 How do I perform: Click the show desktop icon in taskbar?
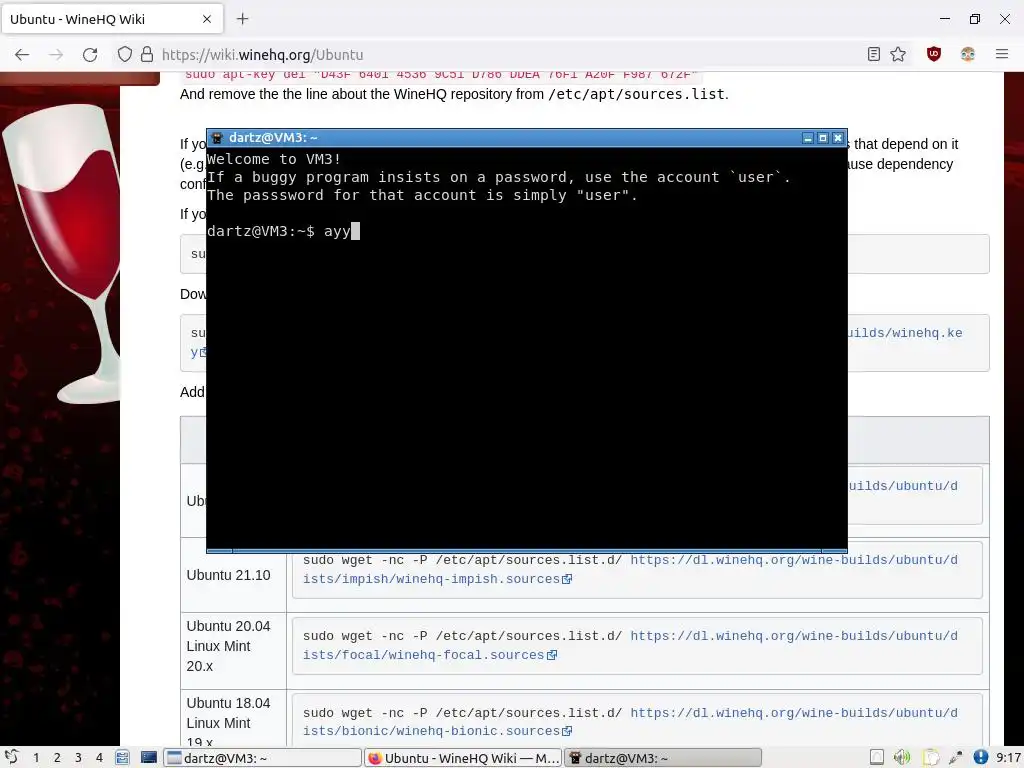(149, 758)
